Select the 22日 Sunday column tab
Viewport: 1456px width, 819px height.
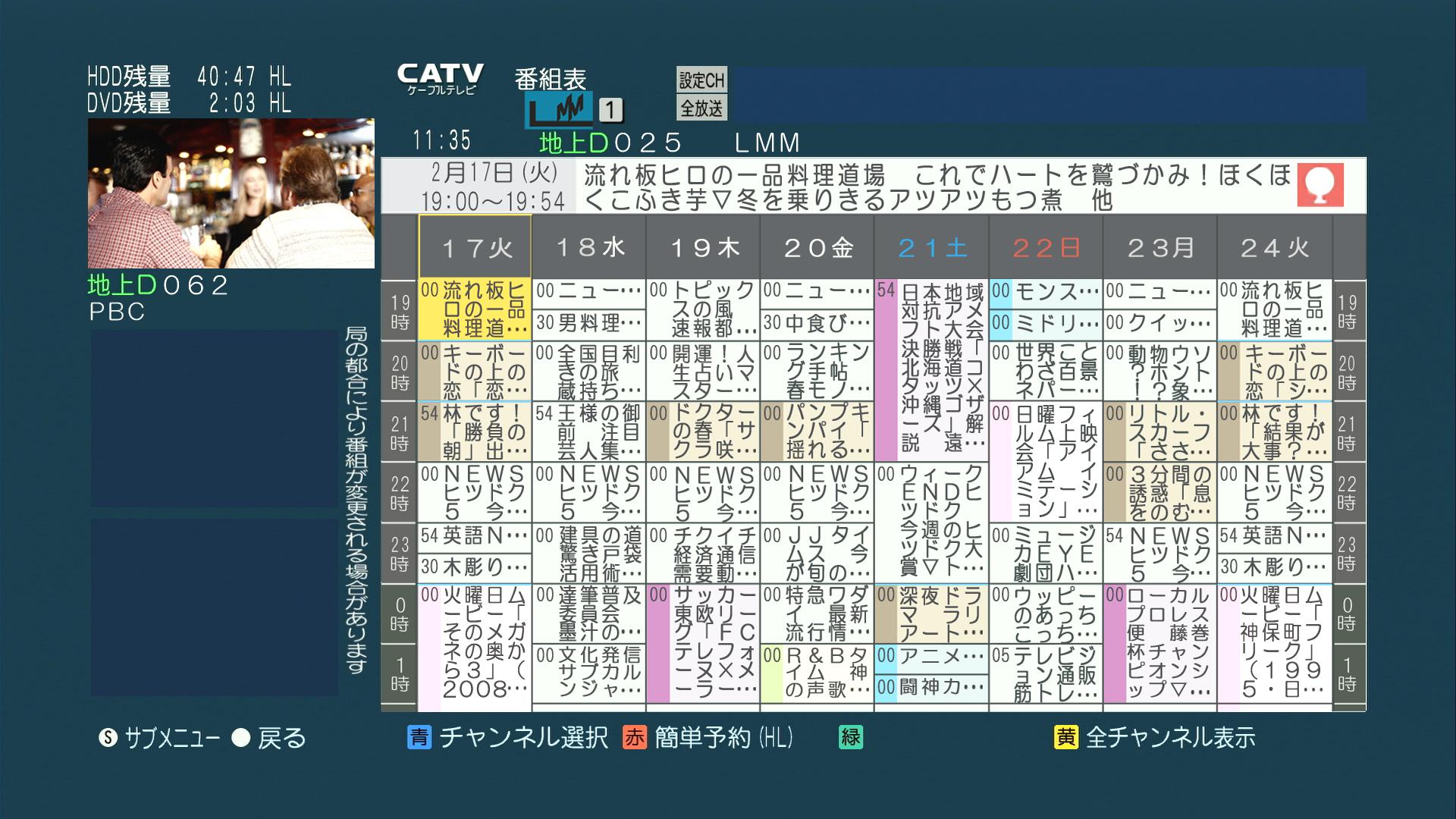tap(1046, 247)
